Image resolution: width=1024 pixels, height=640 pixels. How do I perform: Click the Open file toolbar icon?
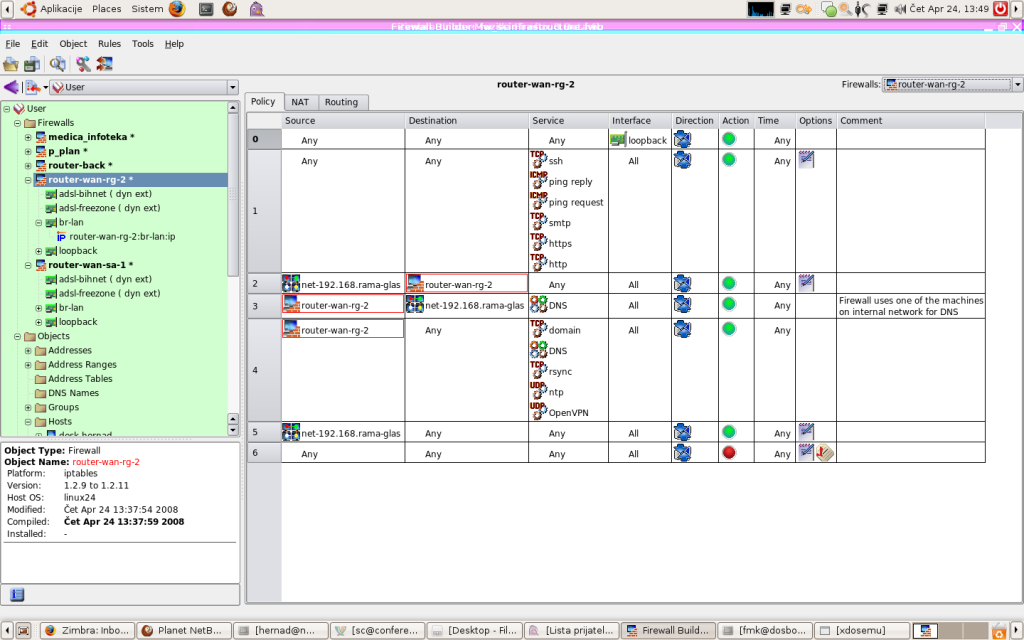(x=12, y=64)
